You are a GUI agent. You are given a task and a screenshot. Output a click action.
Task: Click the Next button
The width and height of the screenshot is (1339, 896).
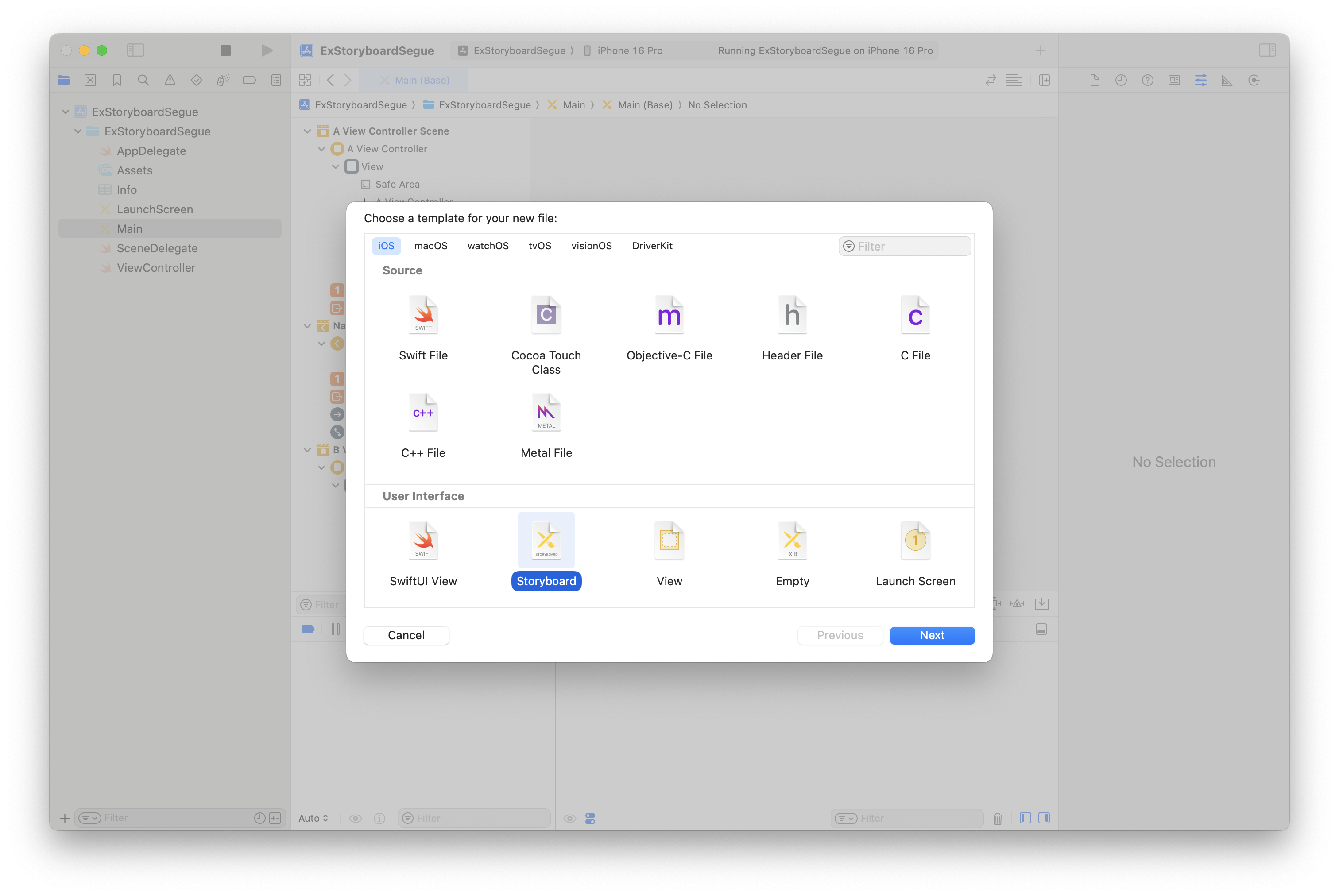[932, 635]
